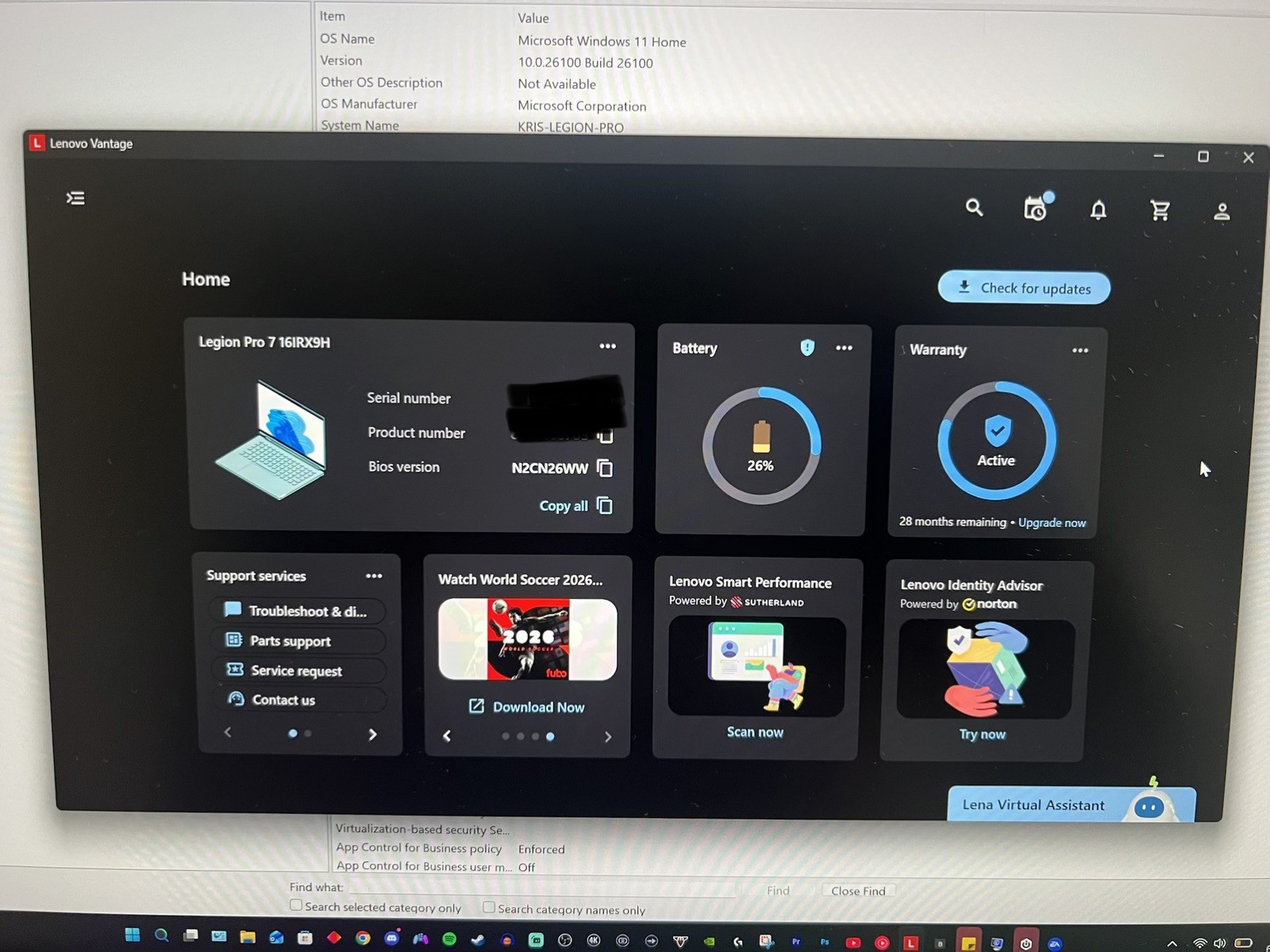Click the Warranty Active status ring
Image resolution: width=1270 pixels, height=952 pixels.
pyautogui.click(x=997, y=441)
